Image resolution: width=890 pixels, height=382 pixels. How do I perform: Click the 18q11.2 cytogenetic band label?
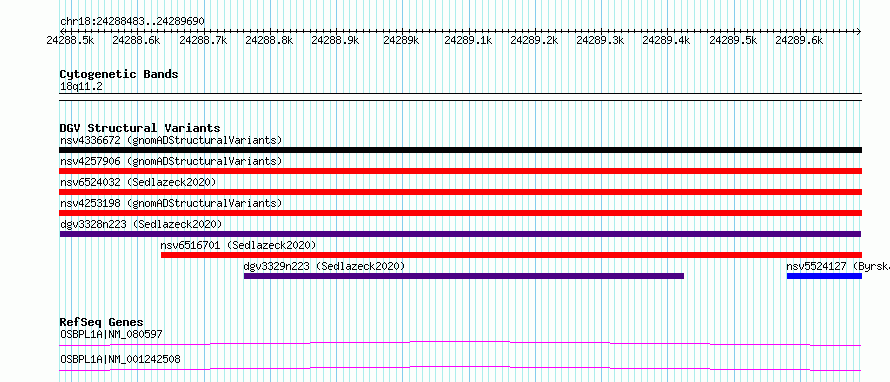pos(81,87)
